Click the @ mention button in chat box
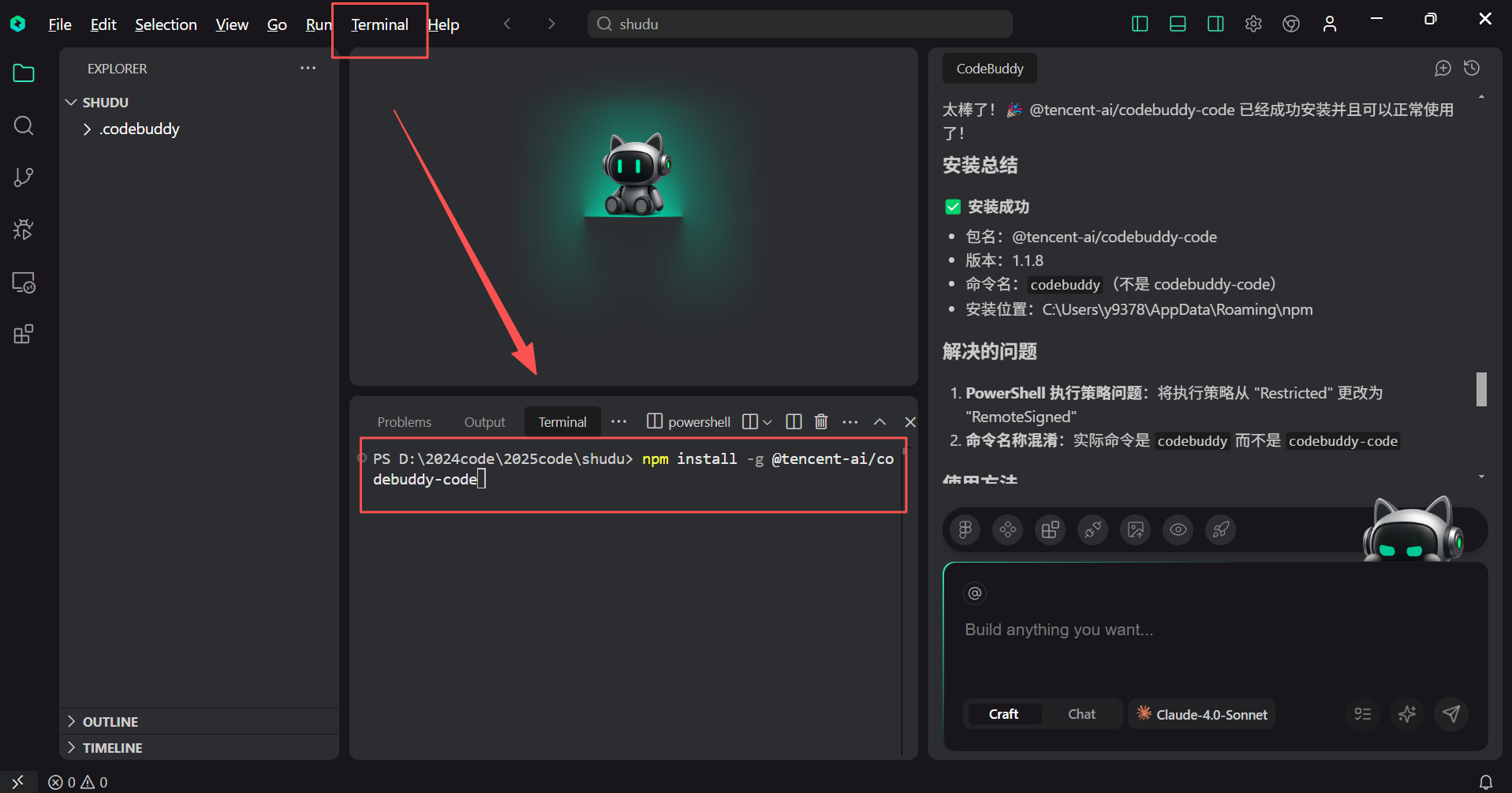Screen dimensions: 1512x793 pos(975,593)
